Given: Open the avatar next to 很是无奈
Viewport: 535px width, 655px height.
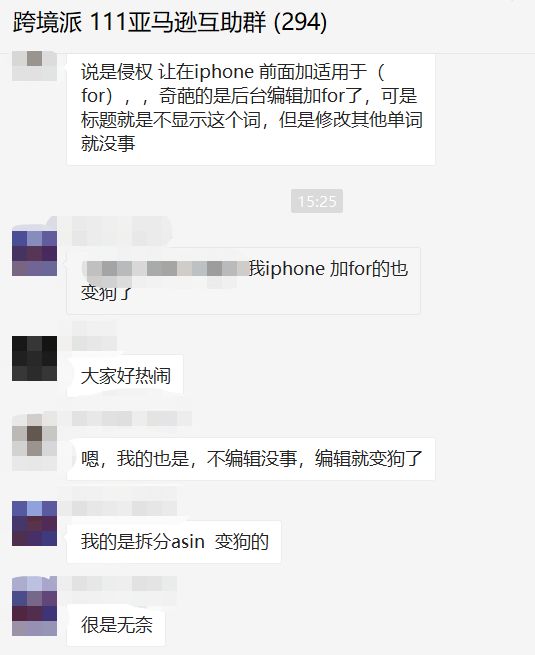Looking at the screenshot, I should [34, 606].
